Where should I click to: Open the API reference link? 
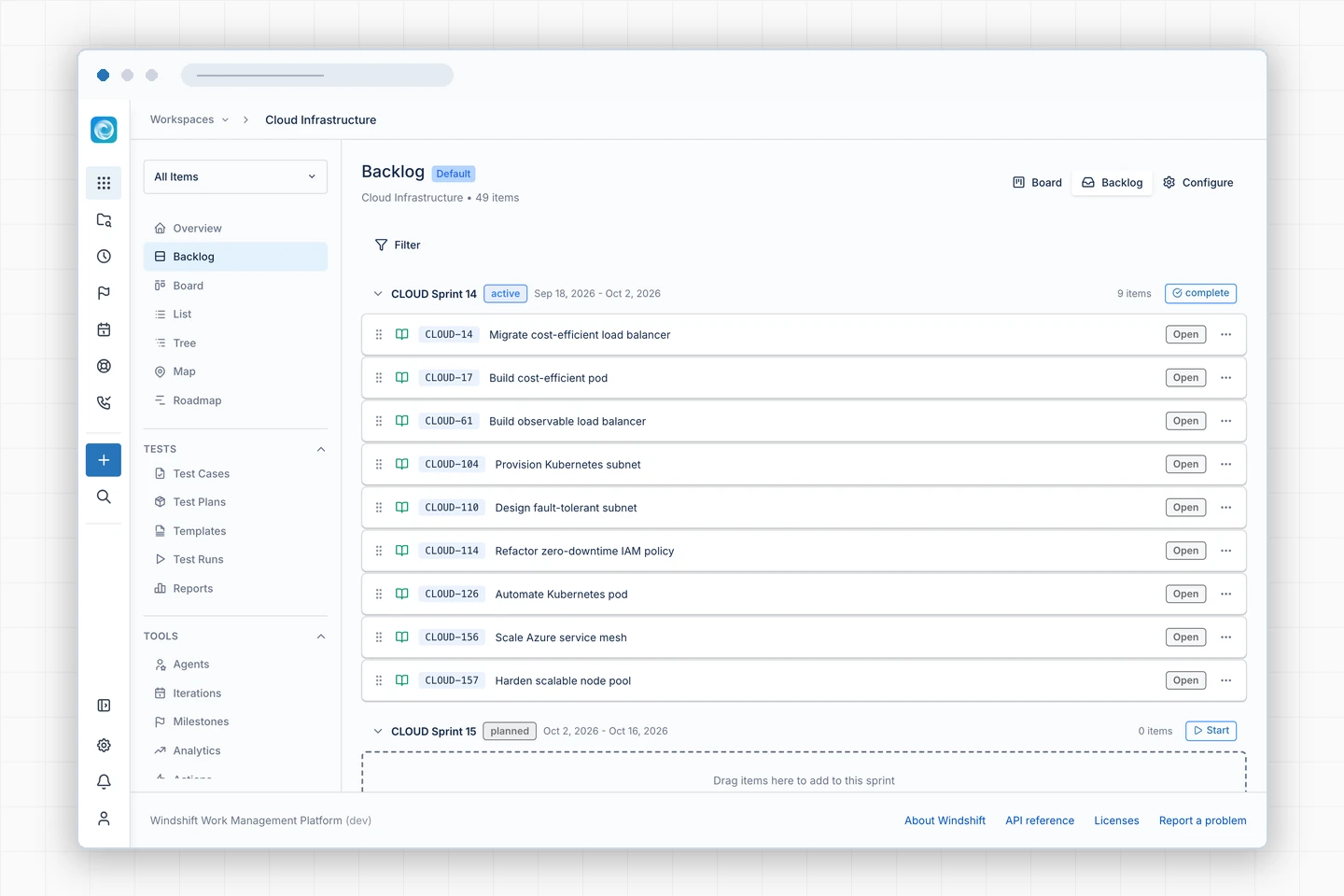(x=1040, y=820)
